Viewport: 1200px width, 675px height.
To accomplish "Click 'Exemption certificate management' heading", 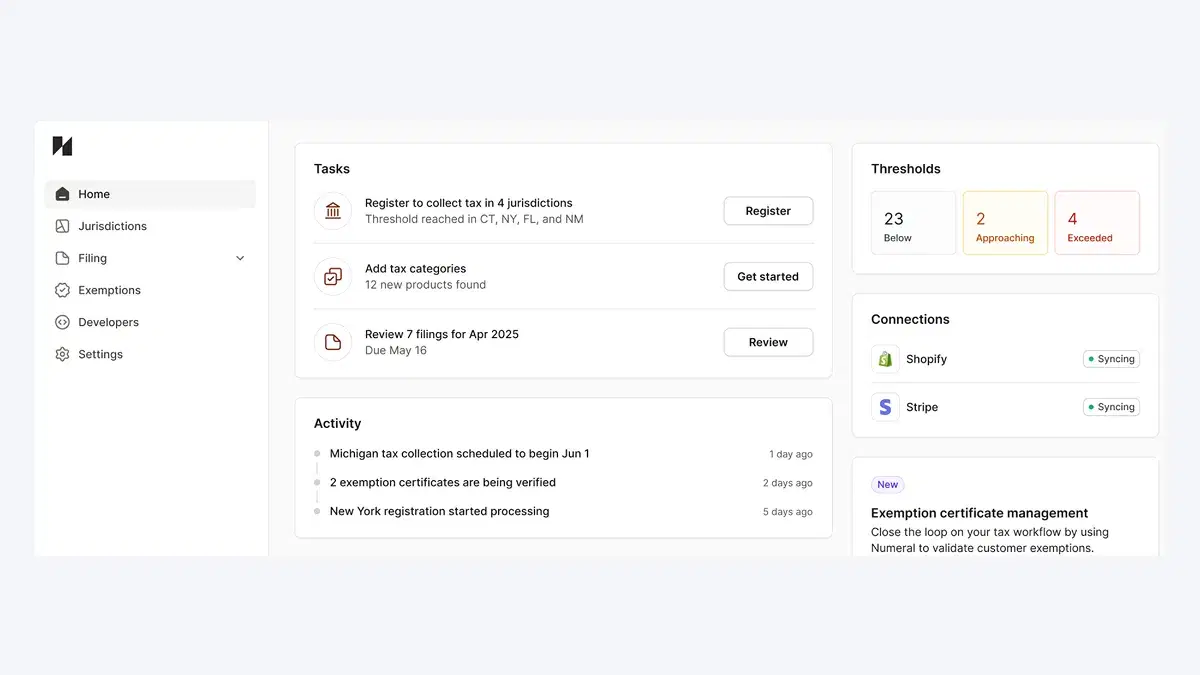I will 980,513.
